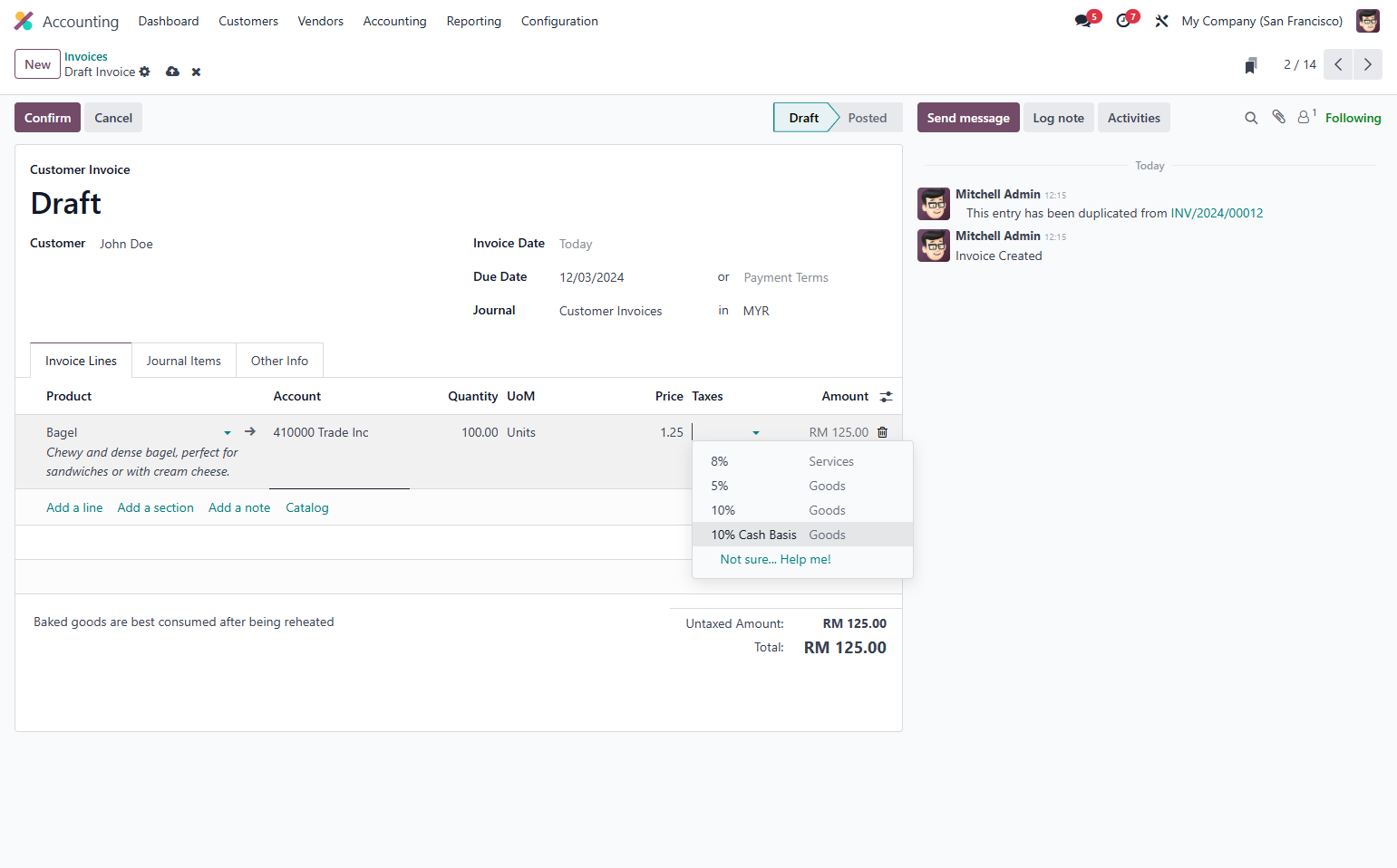This screenshot has width=1397, height=868.
Task: Discard changes with the X icon
Action: tap(196, 72)
